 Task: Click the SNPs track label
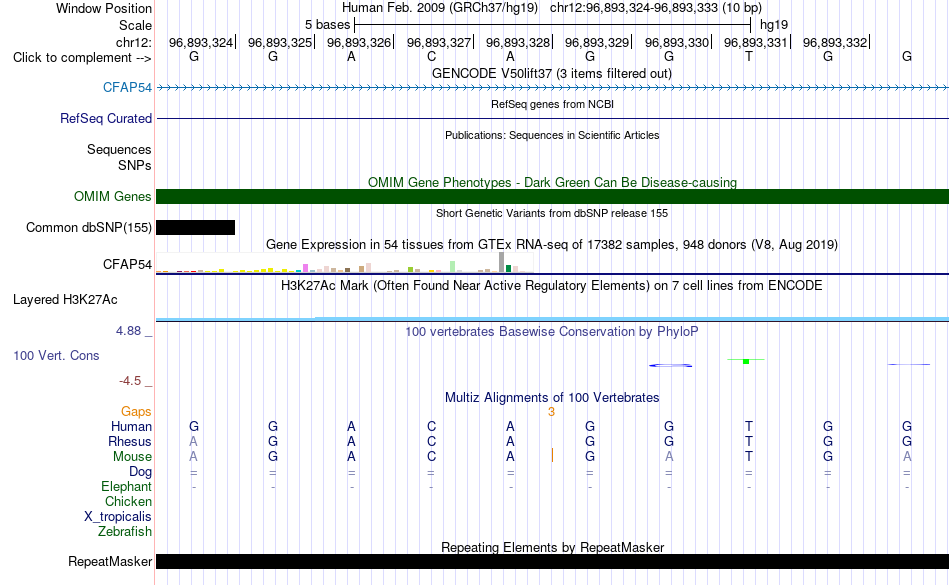(135, 165)
